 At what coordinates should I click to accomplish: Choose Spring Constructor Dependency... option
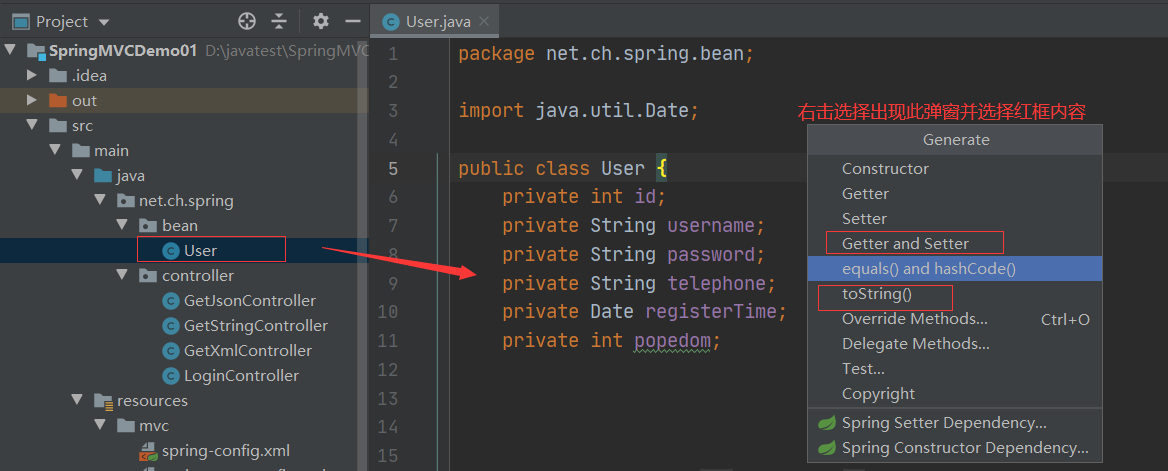(x=954, y=448)
